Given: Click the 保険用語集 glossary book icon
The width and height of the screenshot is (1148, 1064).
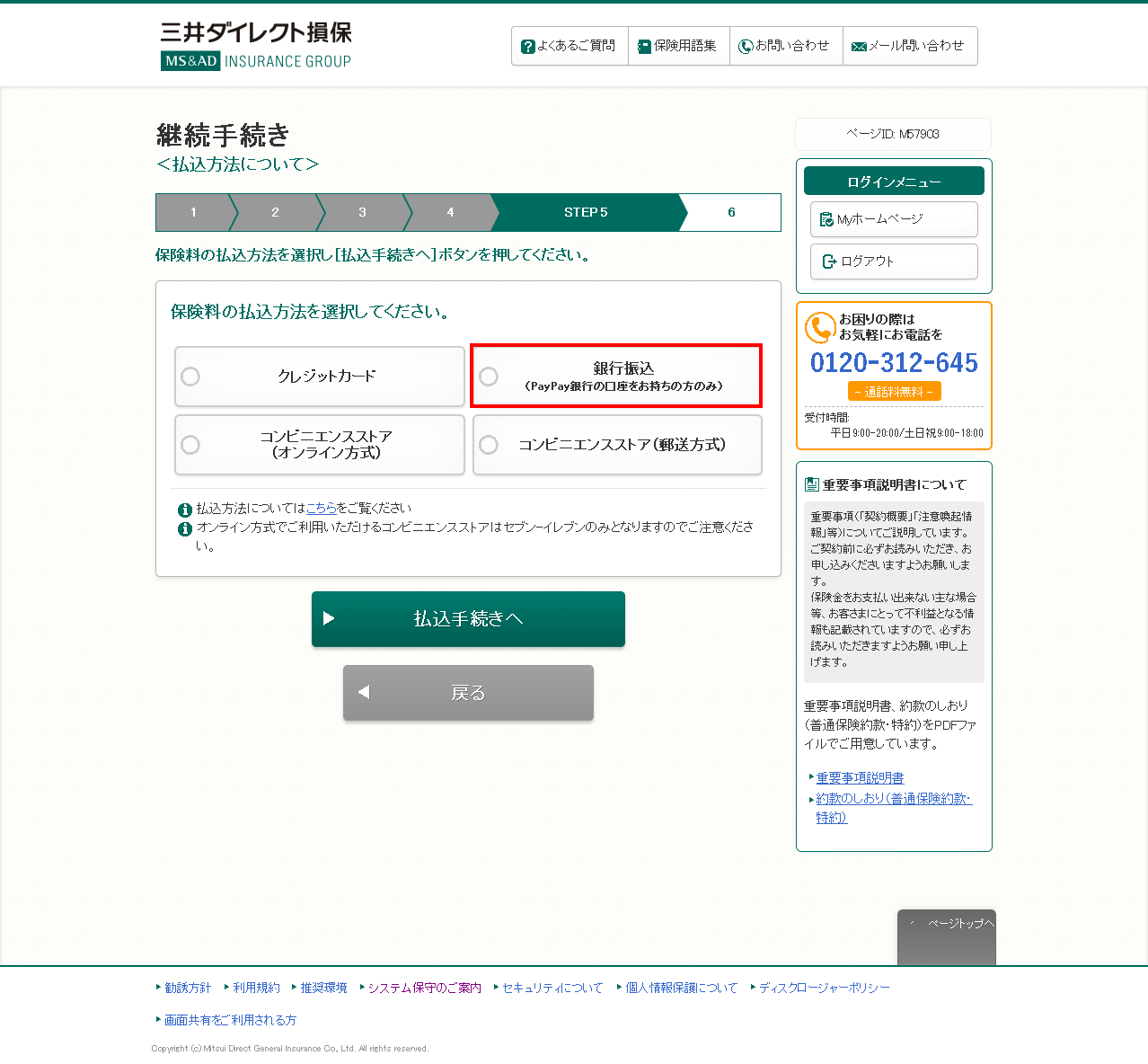Looking at the screenshot, I should pyautogui.click(x=644, y=47).
